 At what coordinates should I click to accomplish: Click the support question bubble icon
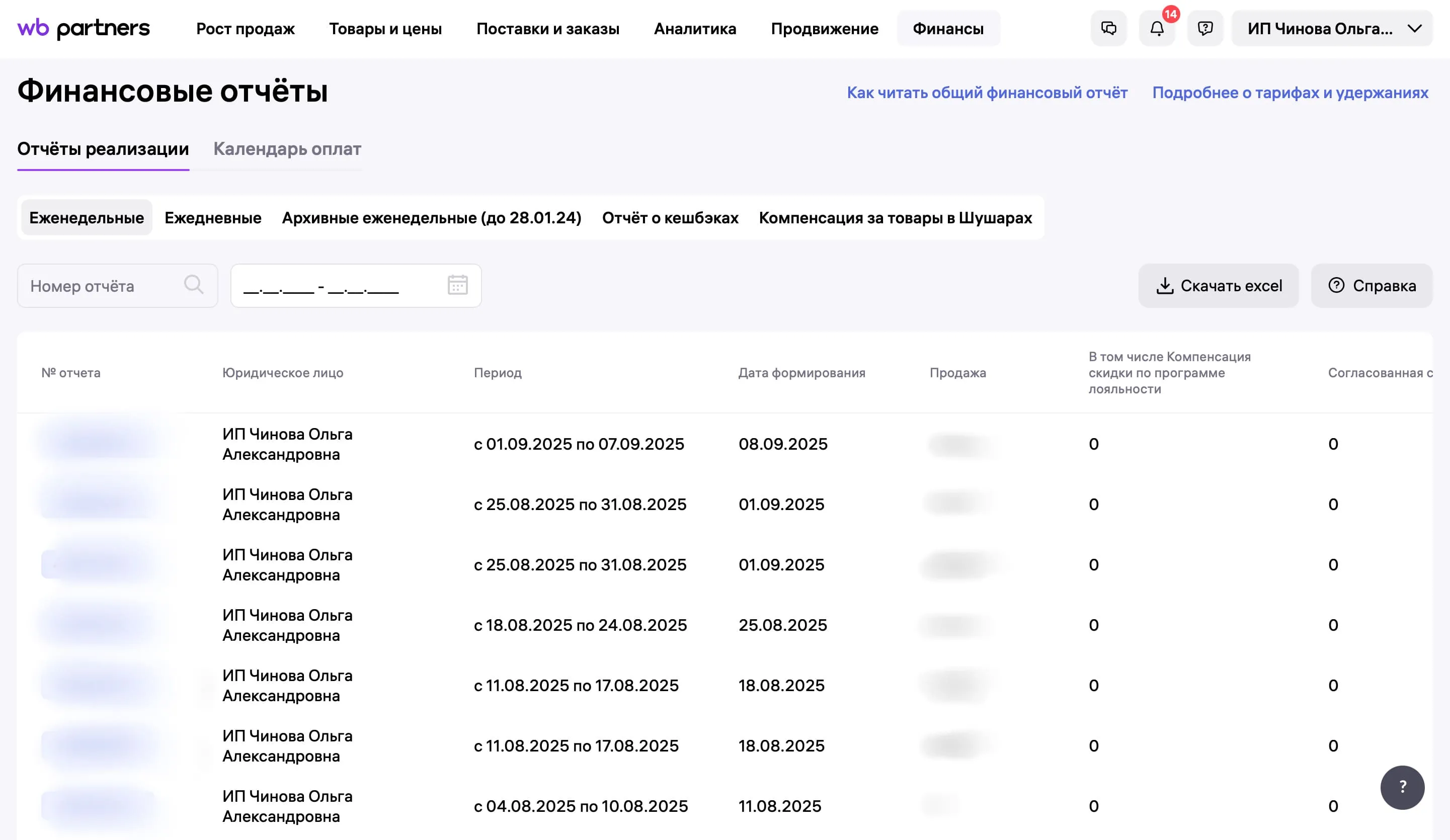[1205, 28]
